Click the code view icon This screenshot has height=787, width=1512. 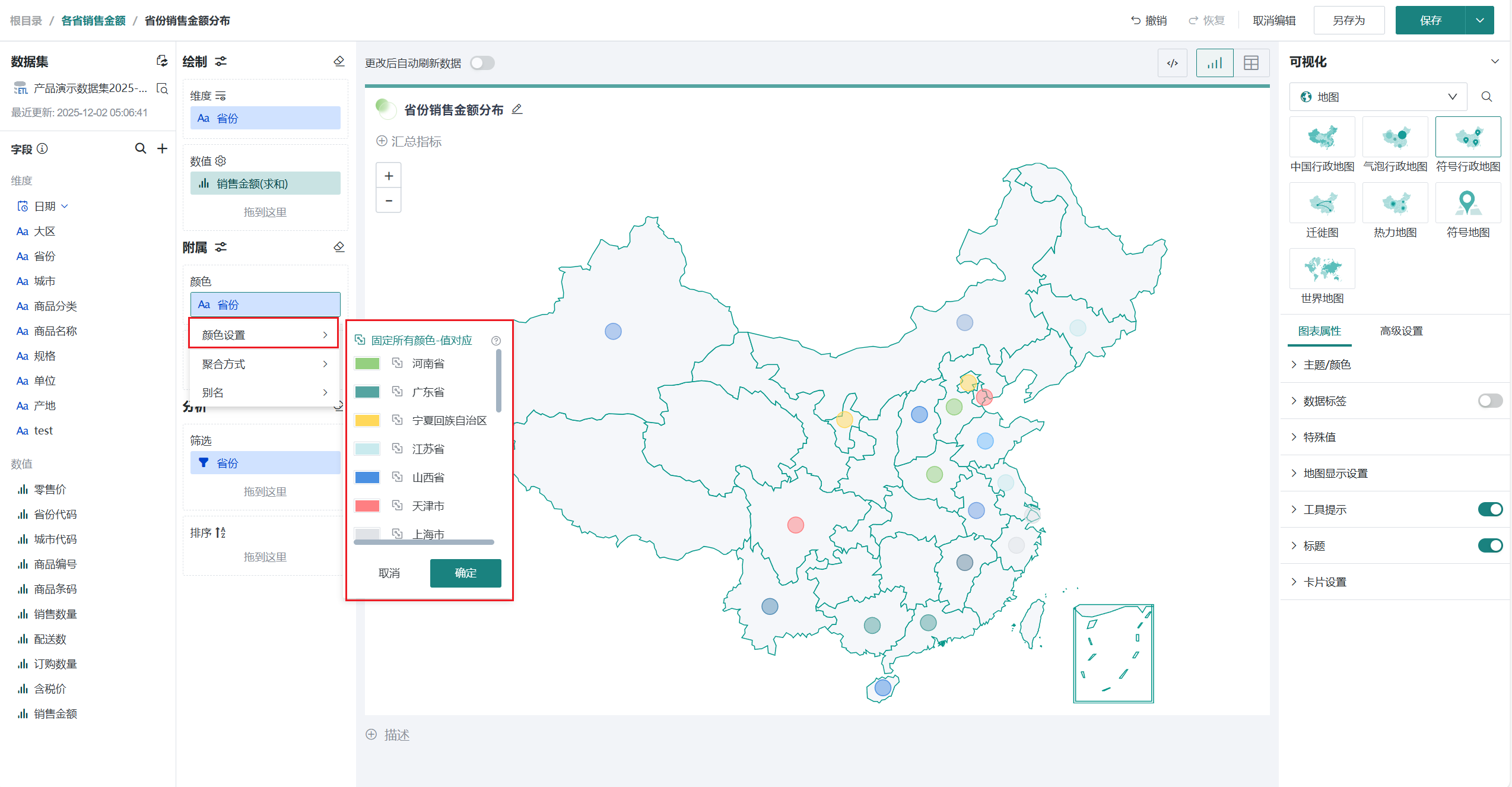pyautogui.click(x=1172, y=63)
